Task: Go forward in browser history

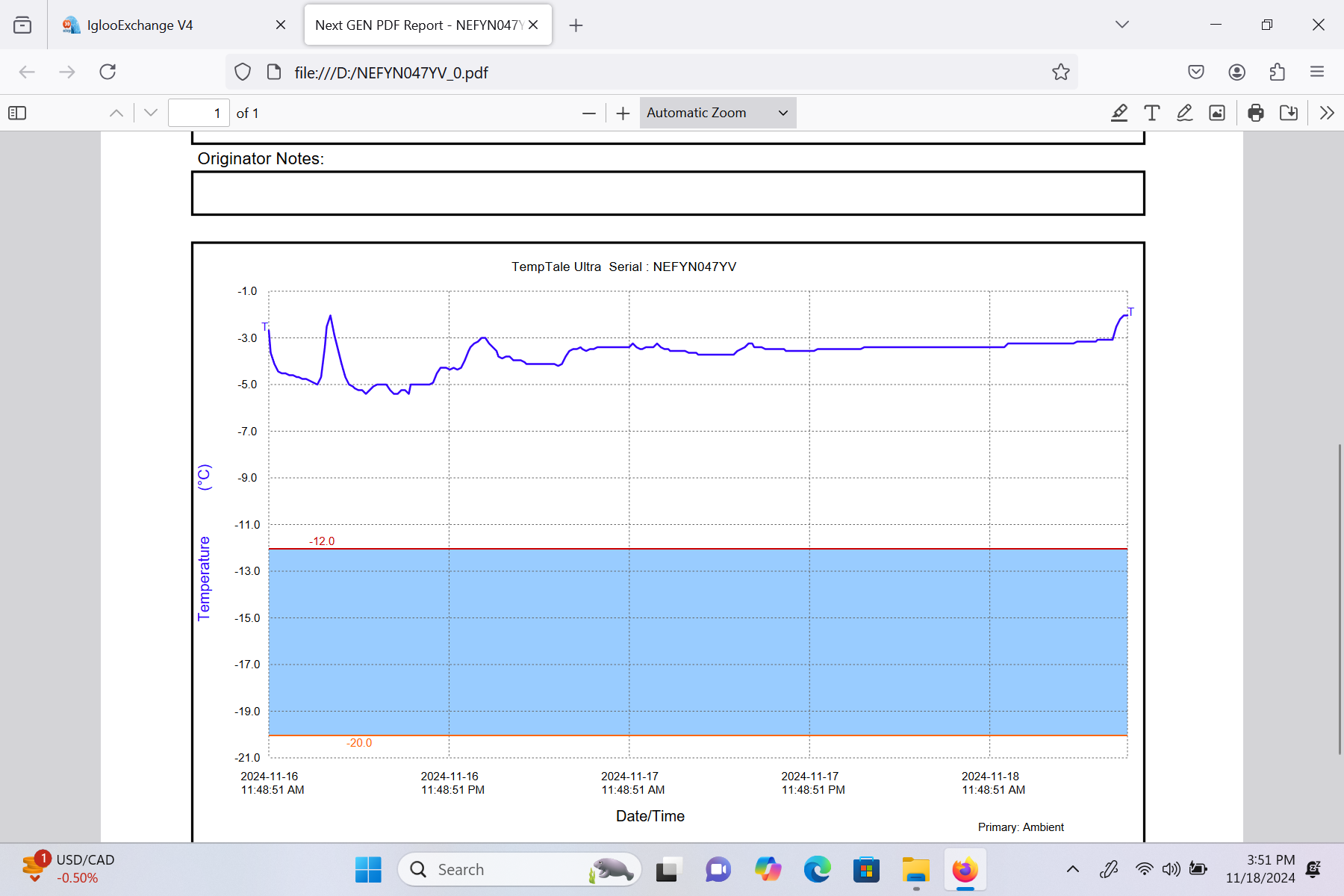Action: click(67, 72)
